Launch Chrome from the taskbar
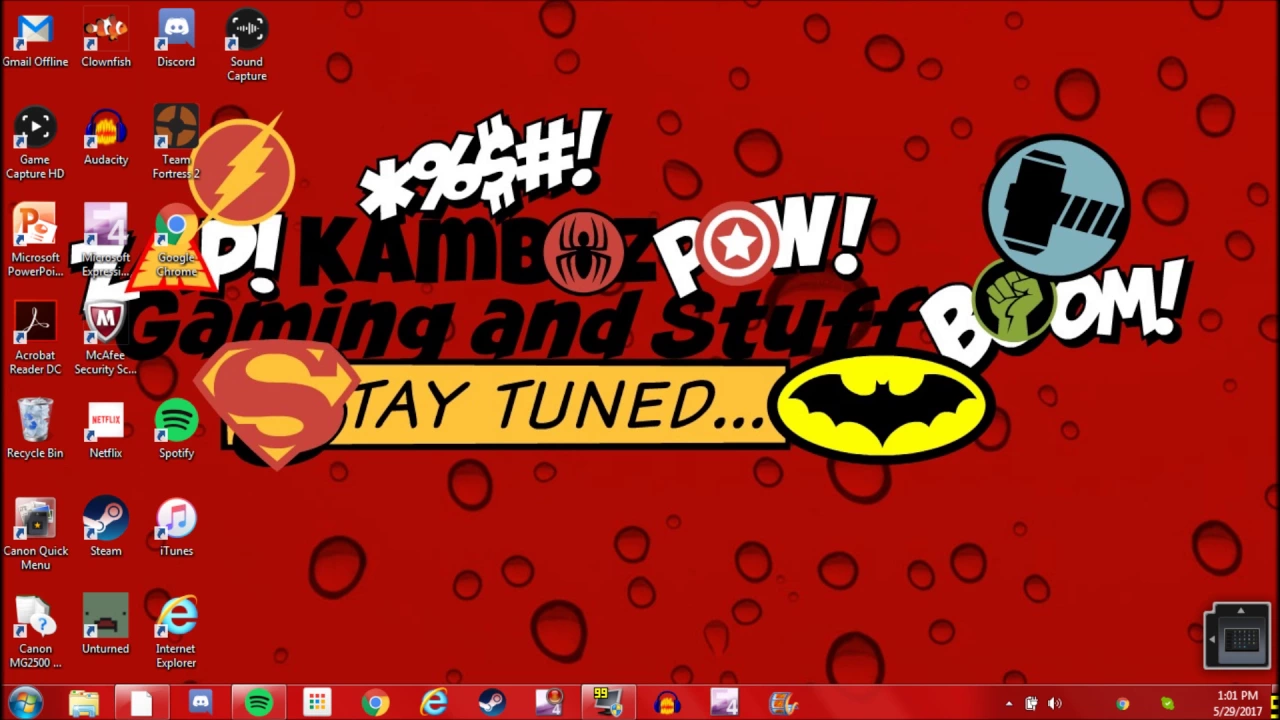The height and width of the screenshot is (720, 1280). pyautogui.click(x=375, y=703)
